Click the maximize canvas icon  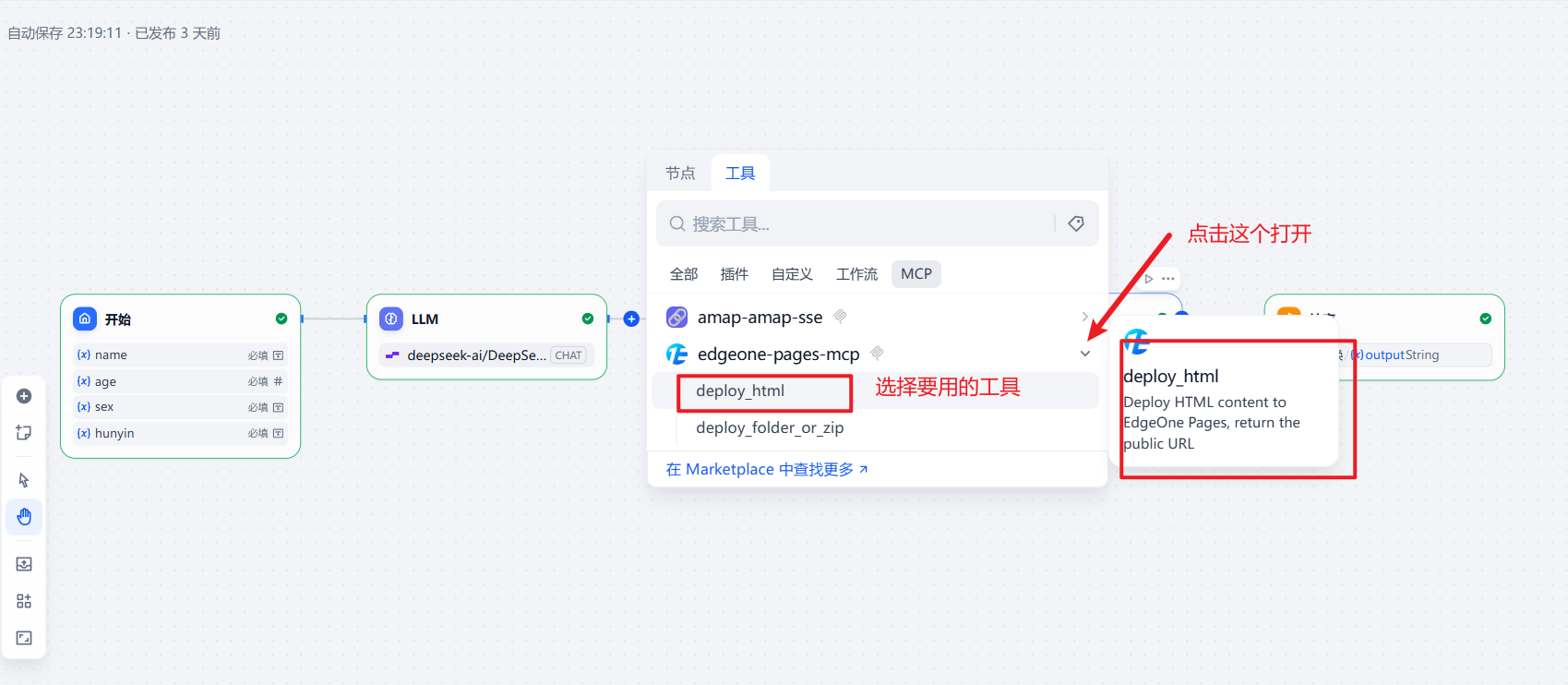coord(24,638)
